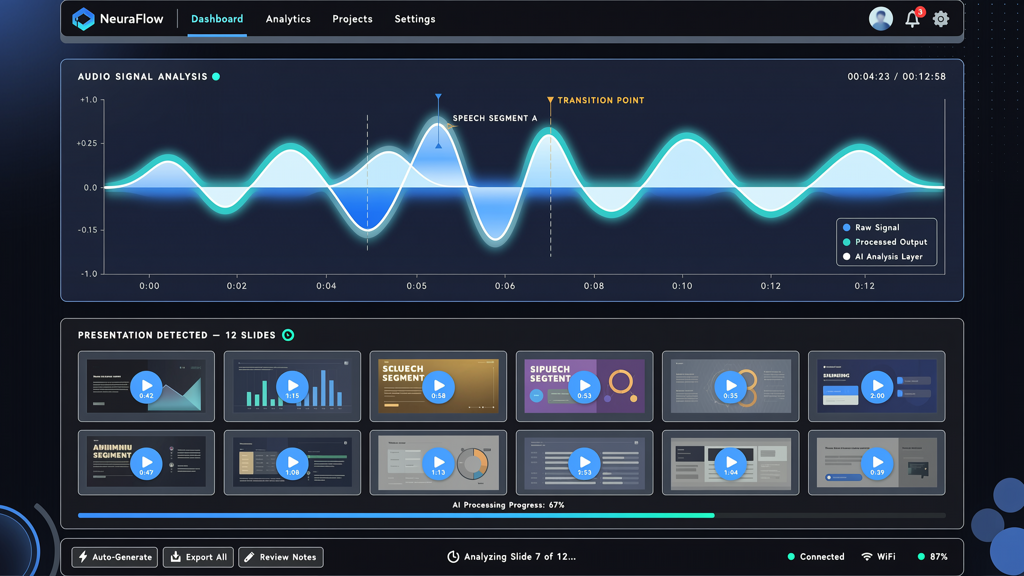This screenshot has width=1024, height=576.
Task: Play the pie chart slide 1:13
Action: [x=438, y=463]
